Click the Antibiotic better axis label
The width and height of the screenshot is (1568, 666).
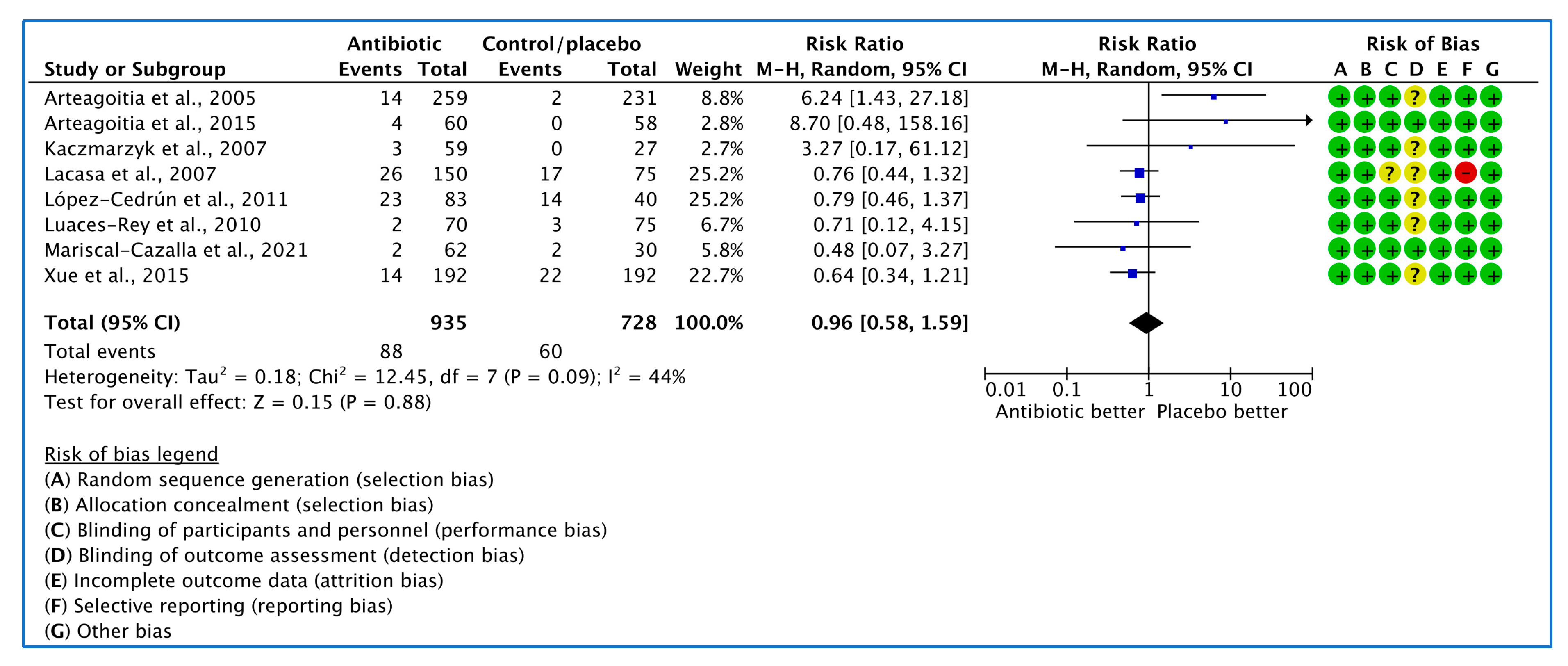pyautogui.click(x=1070, y=412)
